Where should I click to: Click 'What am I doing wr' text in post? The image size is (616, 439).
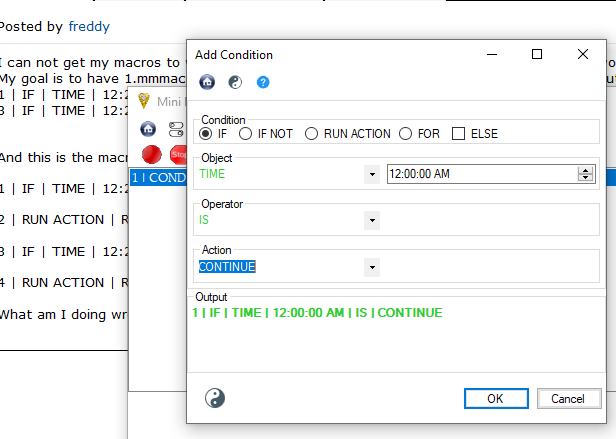point(64,315)
